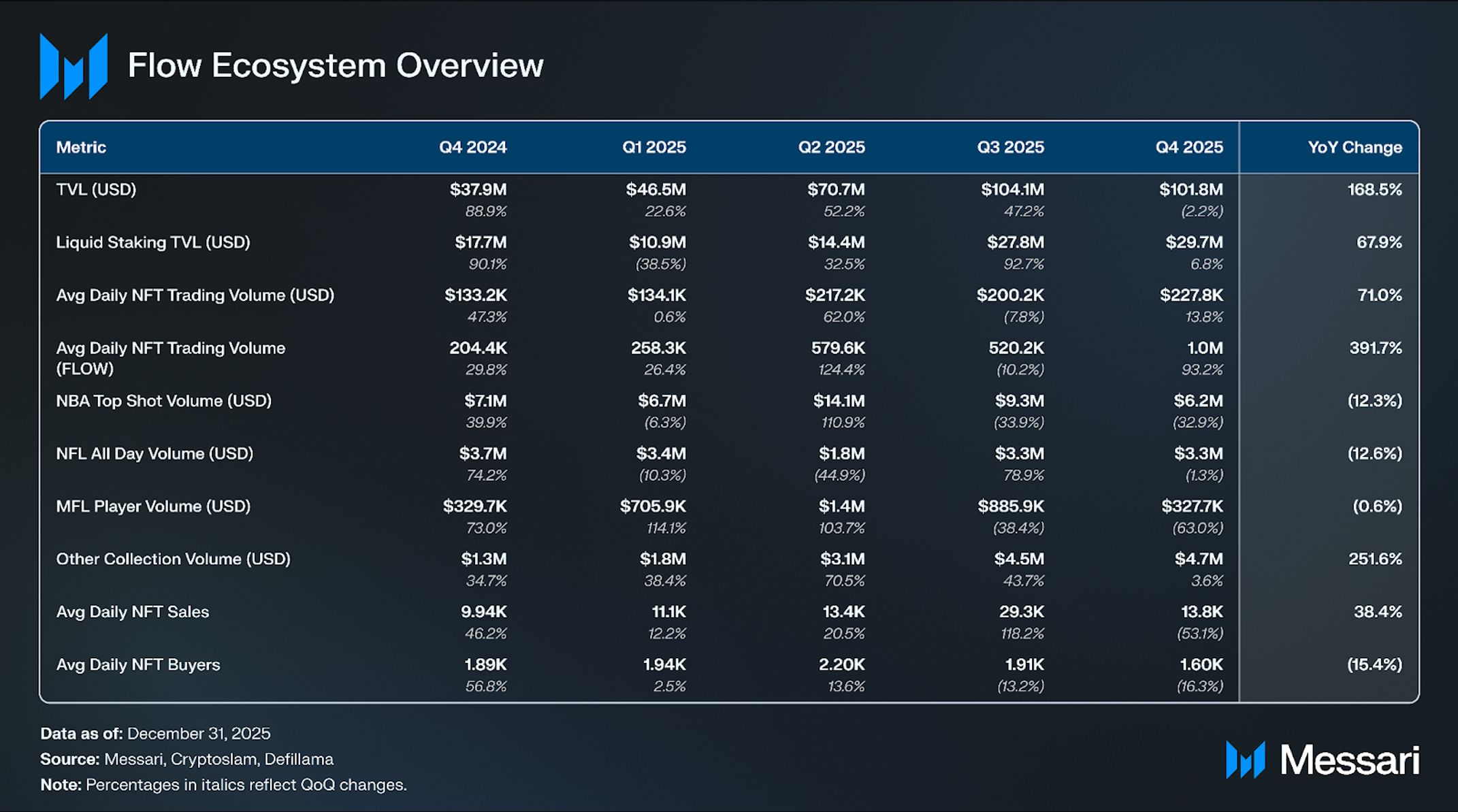Select the Q4 2024 column header
Viewport: 1458px width, 812px height.
(x=472, y=147)
